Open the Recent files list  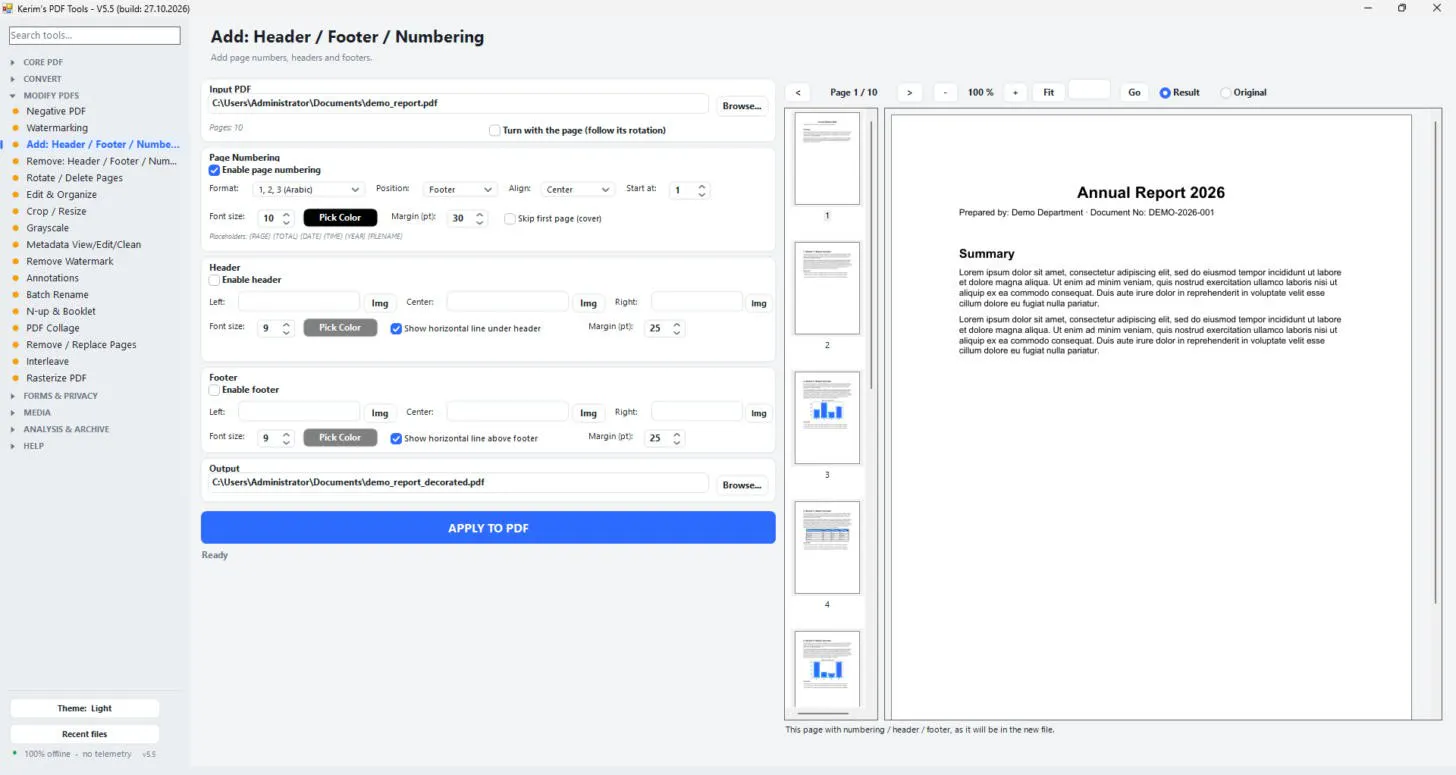[85, 734]
